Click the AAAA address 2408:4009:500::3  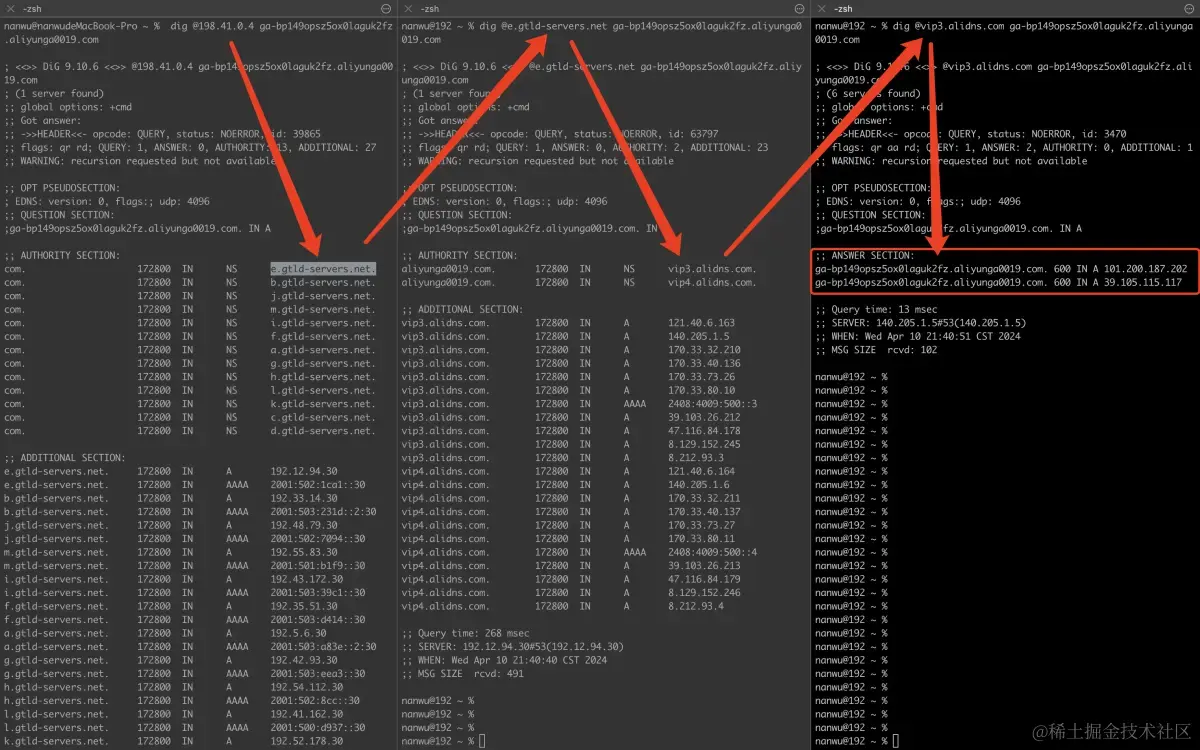[x=713, y=404]
